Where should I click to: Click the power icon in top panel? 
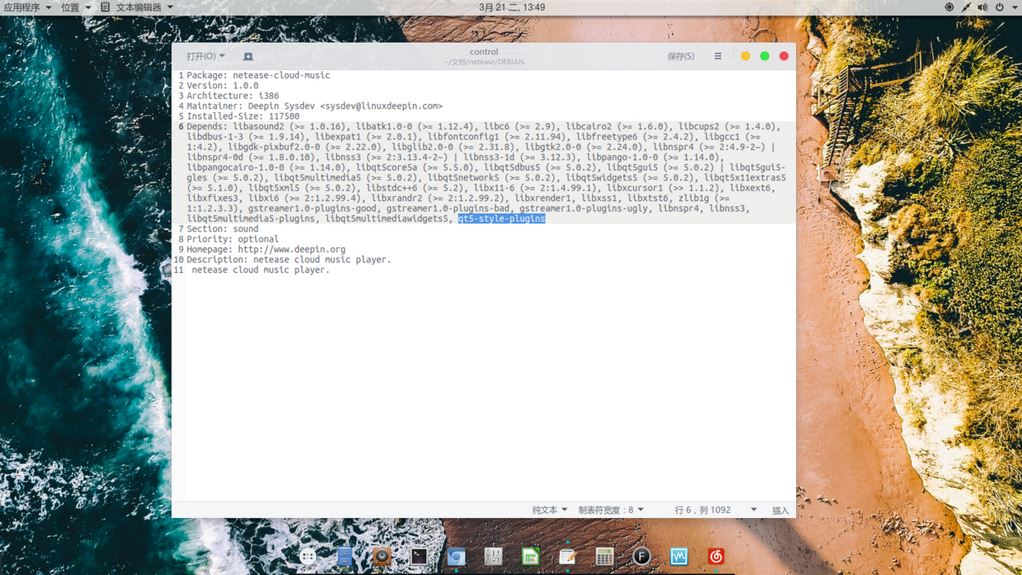point(1000,7)
